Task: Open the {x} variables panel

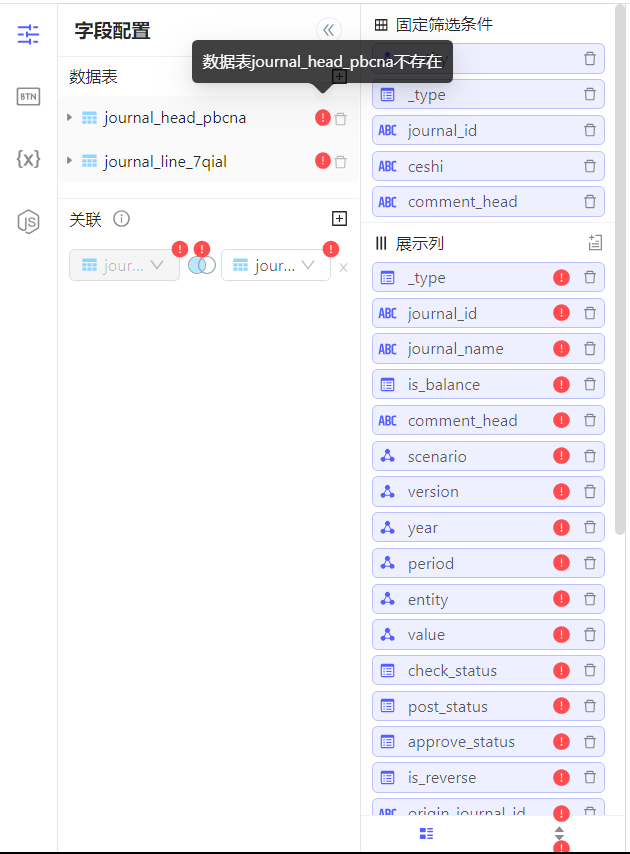Action: click(28, 158)
